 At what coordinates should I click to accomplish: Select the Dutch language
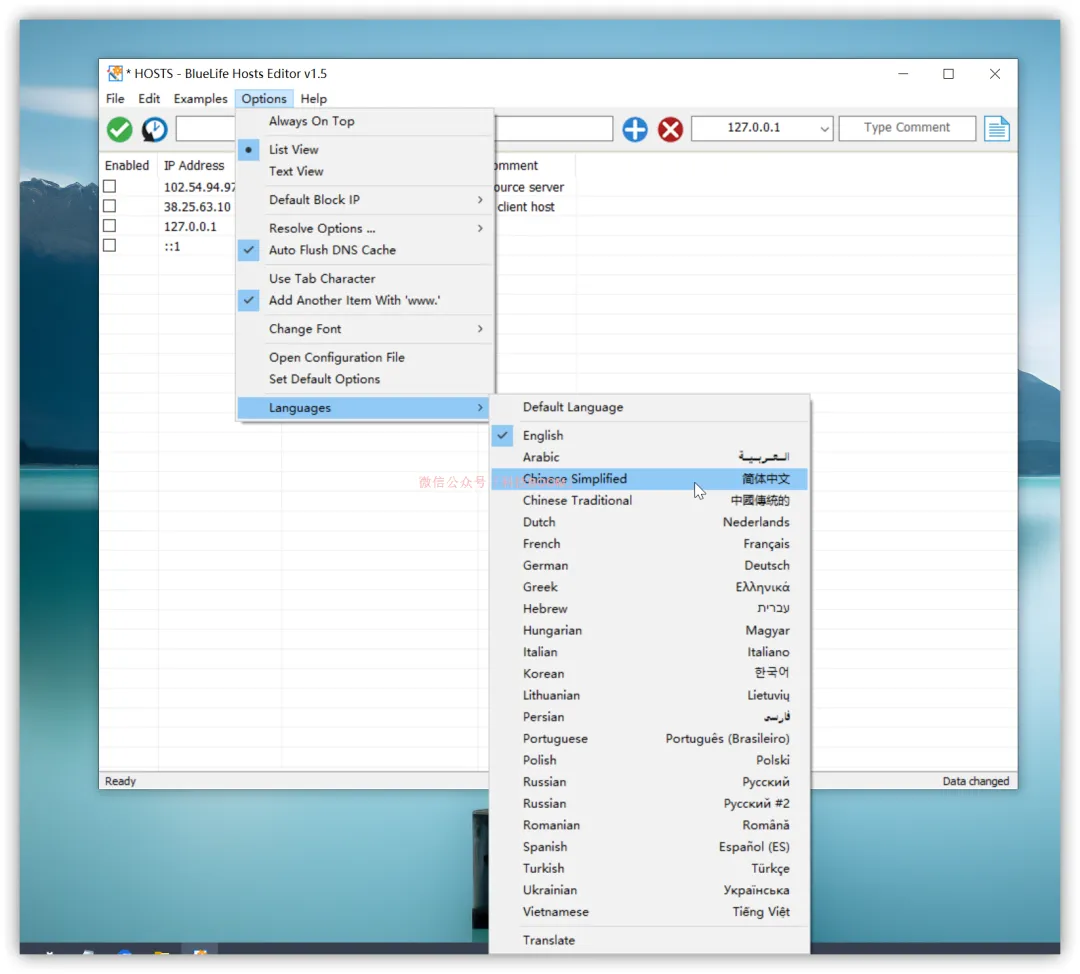[650, 522]
